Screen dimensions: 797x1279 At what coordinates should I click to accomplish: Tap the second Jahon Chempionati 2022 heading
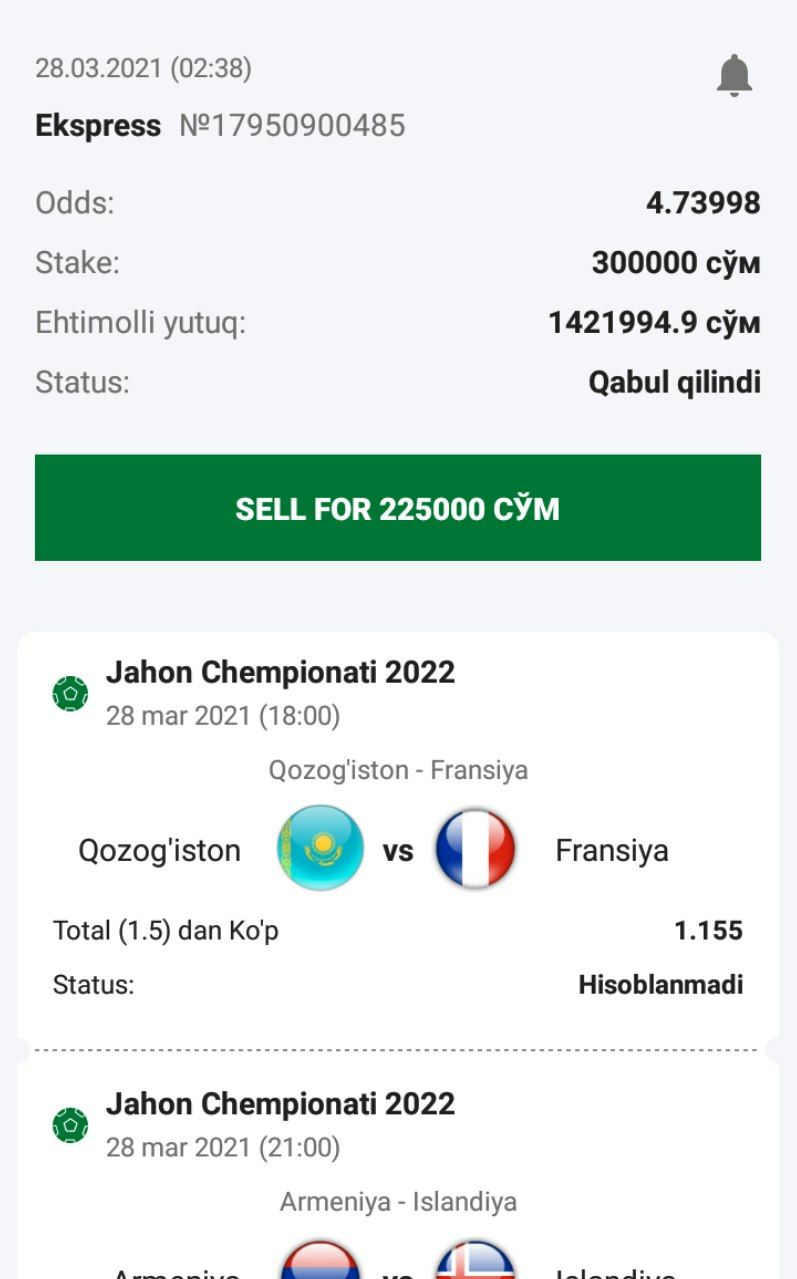280,1104
